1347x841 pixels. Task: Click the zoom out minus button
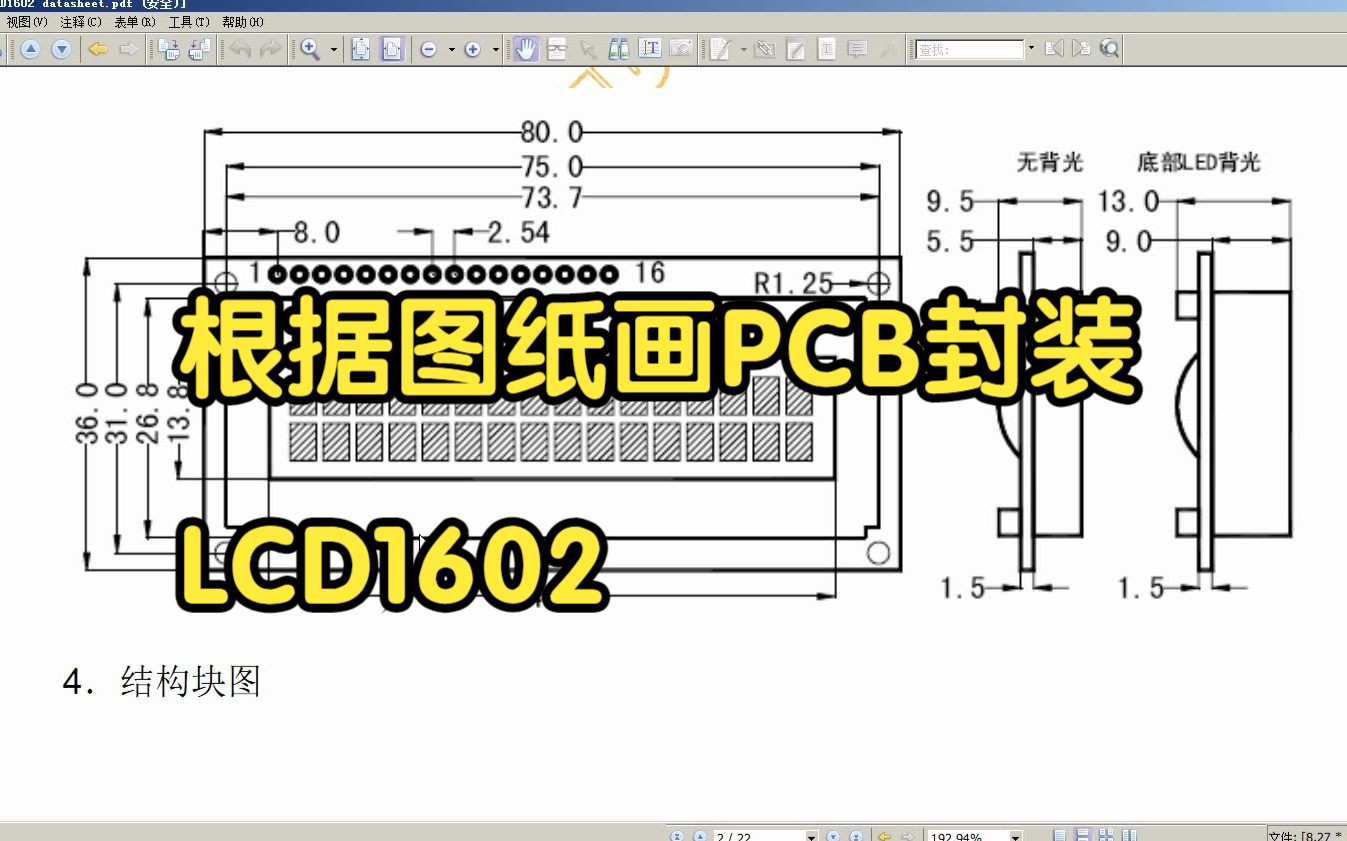(x=429, y=49)
